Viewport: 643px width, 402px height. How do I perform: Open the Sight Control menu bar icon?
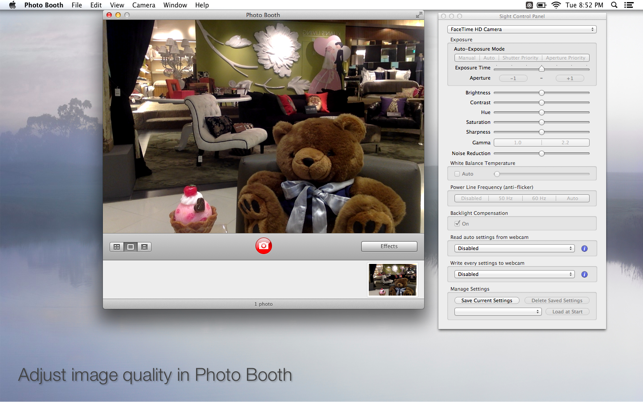(529, 5)
